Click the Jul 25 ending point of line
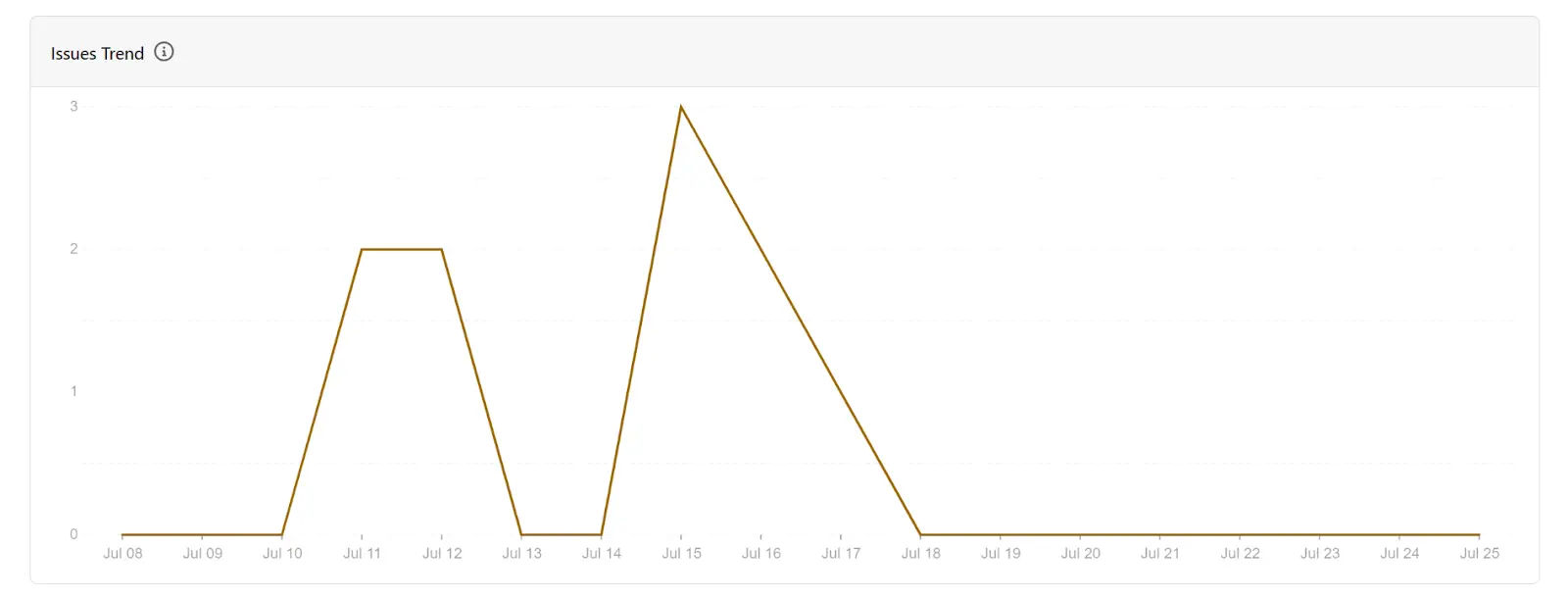Viewport: 1568px width, 599px height. coord(1479,534)
